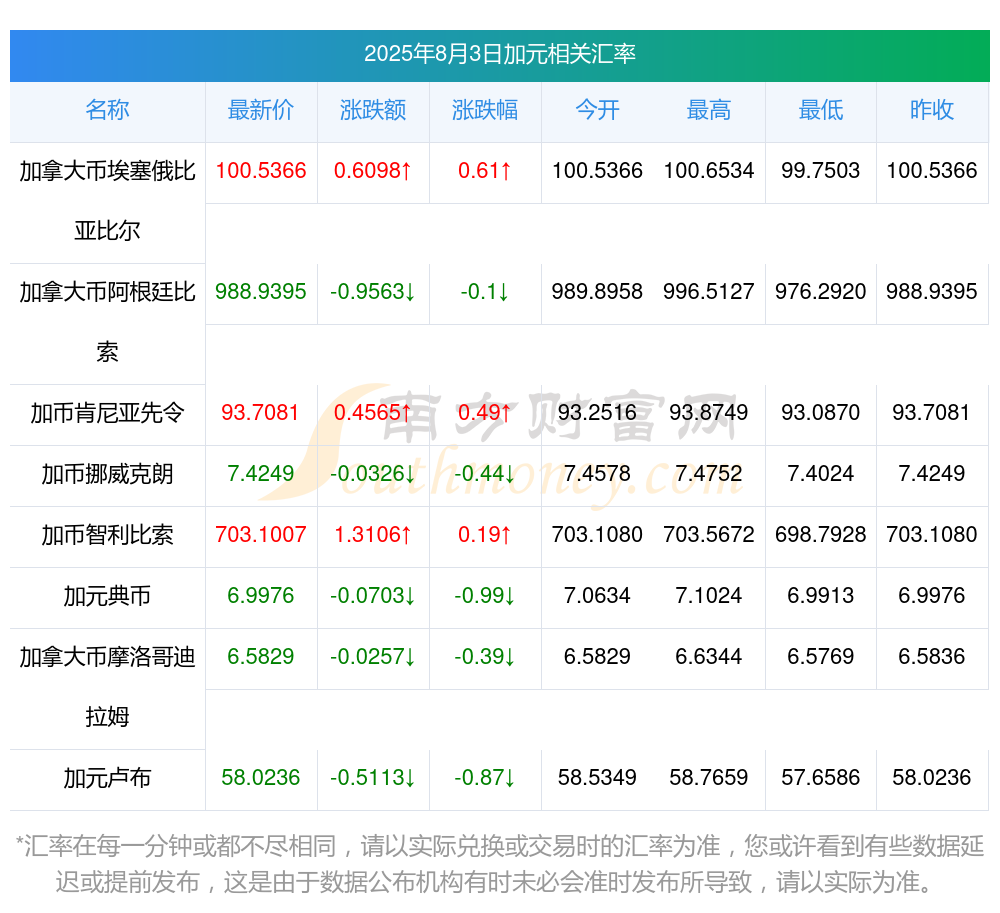This screenshot has height=913, width=1000.
Task: Click opening value 7.0634
Action: point(597,595)
